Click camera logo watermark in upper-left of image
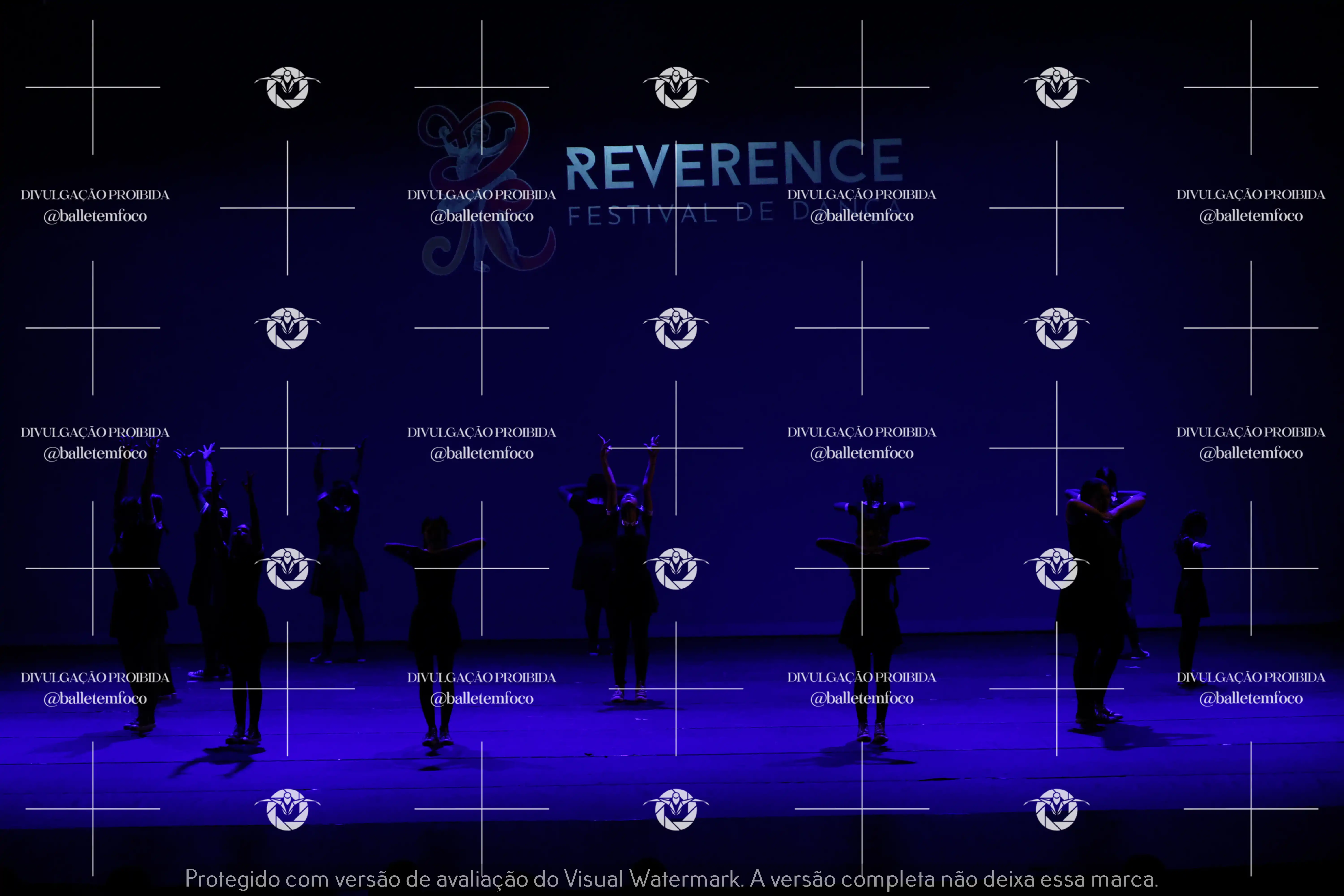Screen dimensions: 1344x896 [287, 87]
